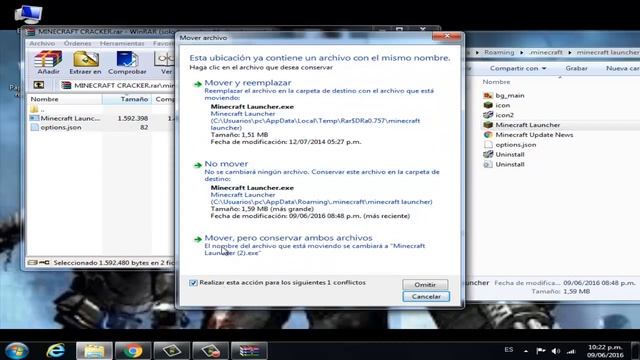Open the Herramientas menu in WinRAR
This screenshot has height=360, width=640.
point(122,43)
